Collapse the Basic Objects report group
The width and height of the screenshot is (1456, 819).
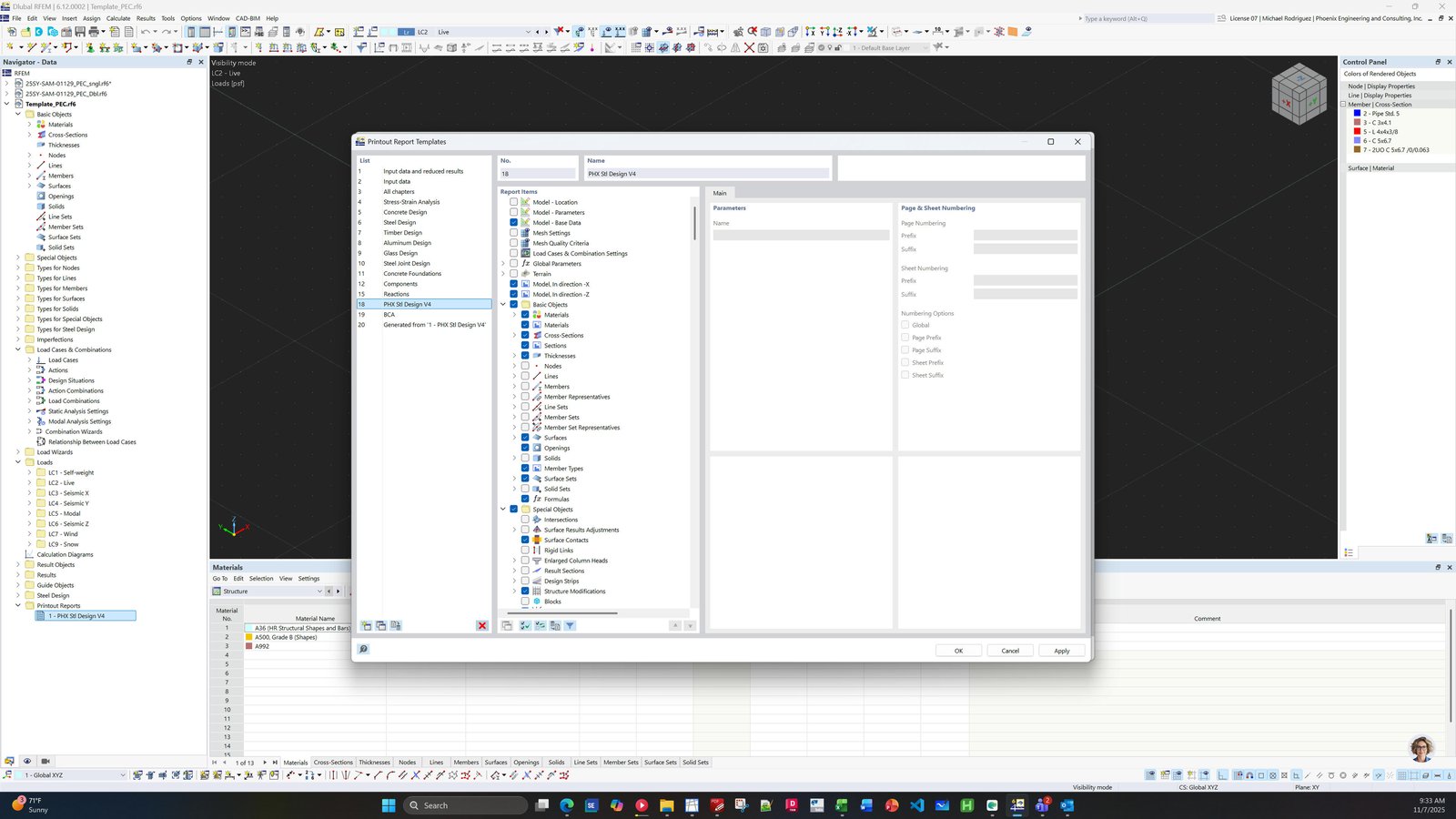coord(503,305)
